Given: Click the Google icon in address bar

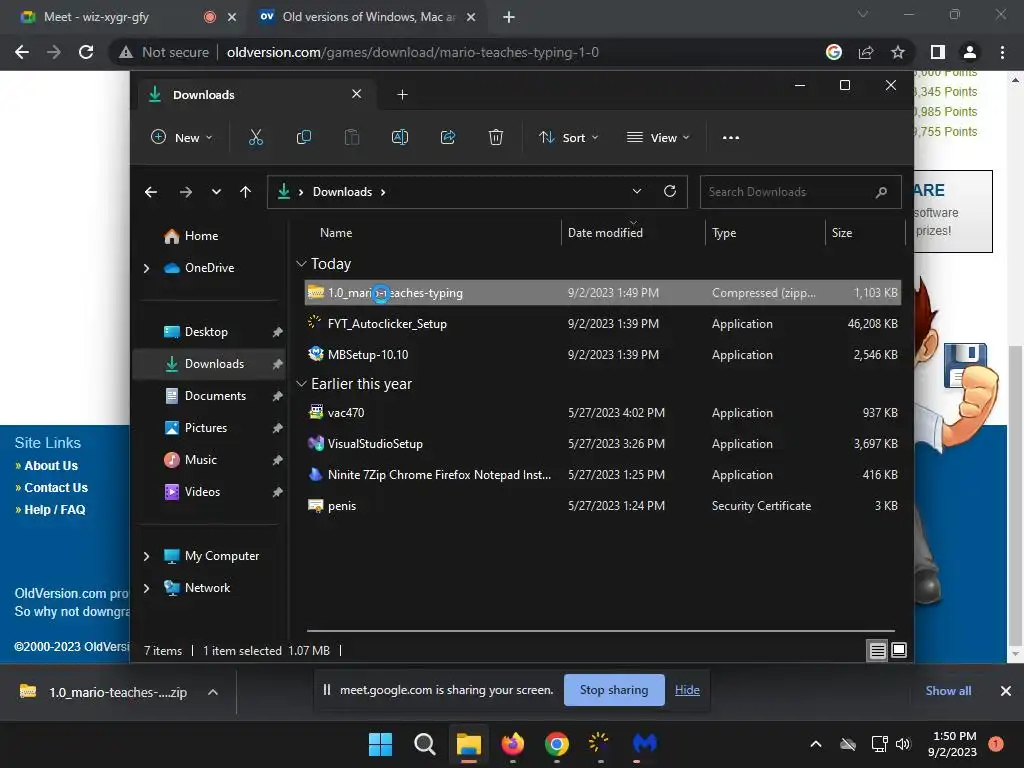Looking at the screenshot, I should point(834,52).
